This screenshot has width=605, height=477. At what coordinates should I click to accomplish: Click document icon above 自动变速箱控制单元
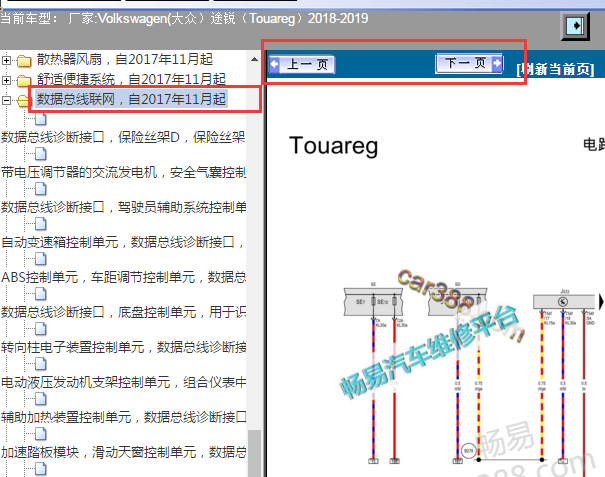41,224
